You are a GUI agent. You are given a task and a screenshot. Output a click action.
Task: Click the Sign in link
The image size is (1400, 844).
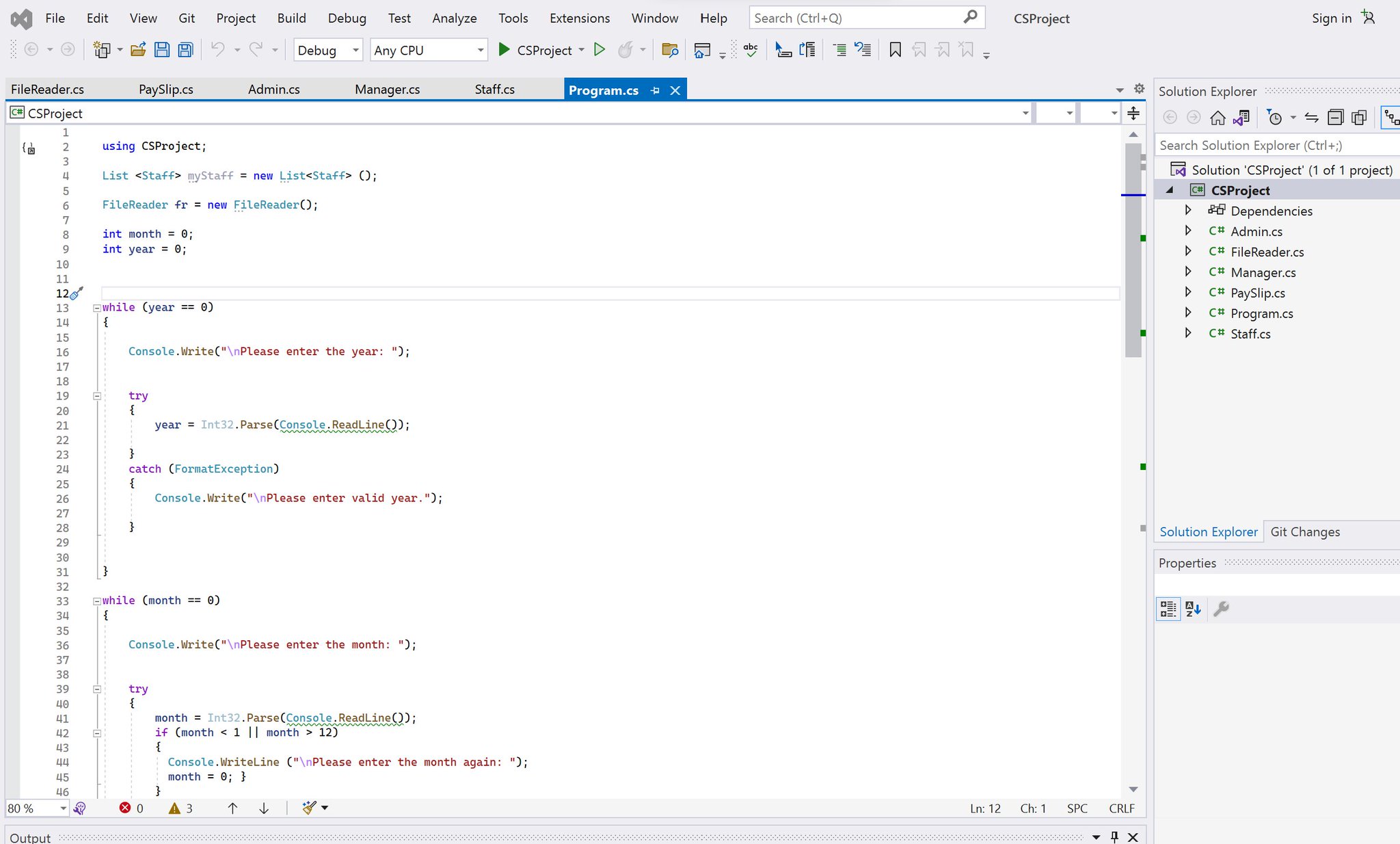coord(1331,18)
